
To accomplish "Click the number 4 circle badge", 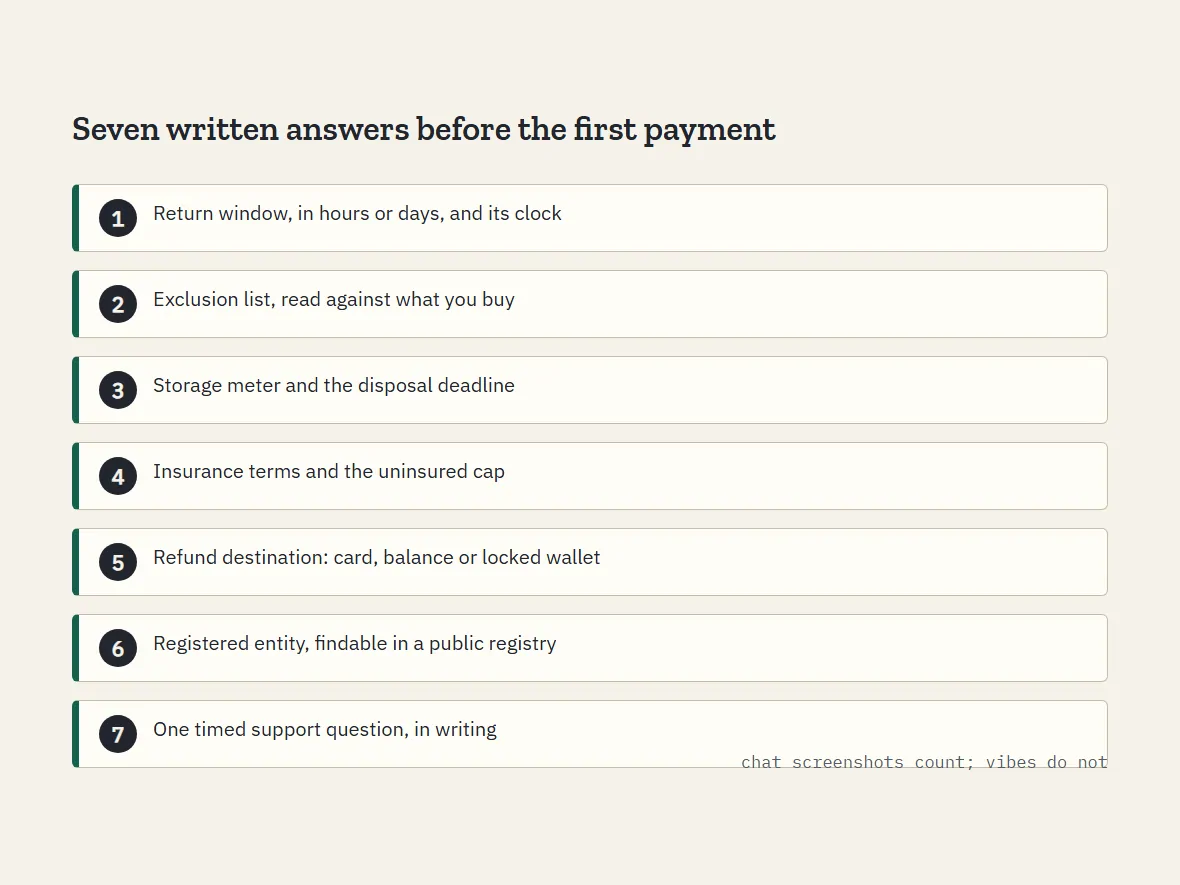I will tap(118, 476).
